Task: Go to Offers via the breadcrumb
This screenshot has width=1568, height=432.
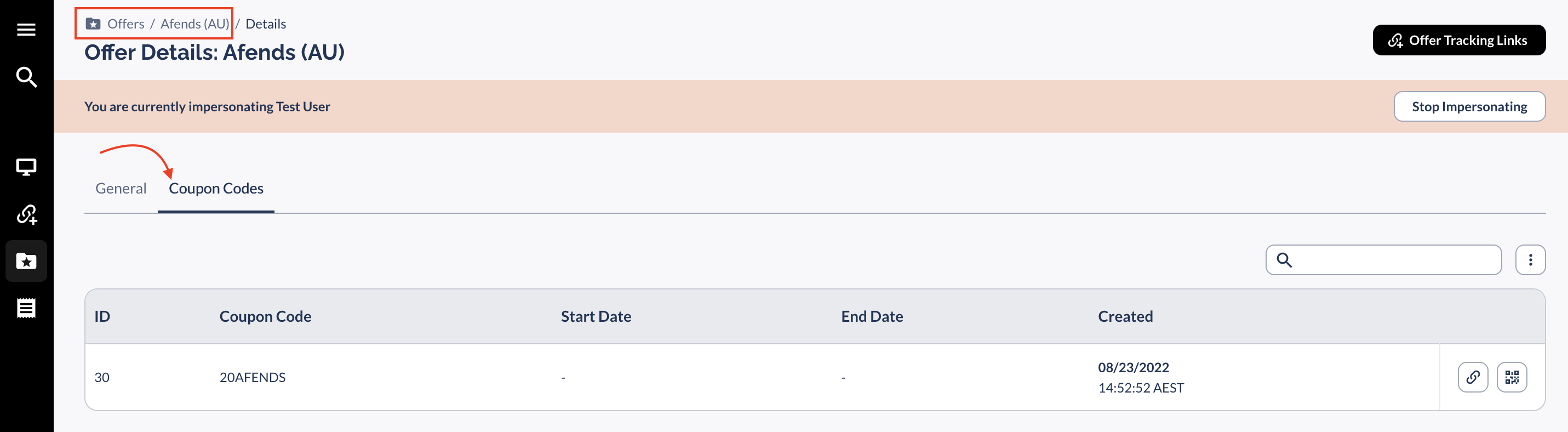Action: point(125,24)
